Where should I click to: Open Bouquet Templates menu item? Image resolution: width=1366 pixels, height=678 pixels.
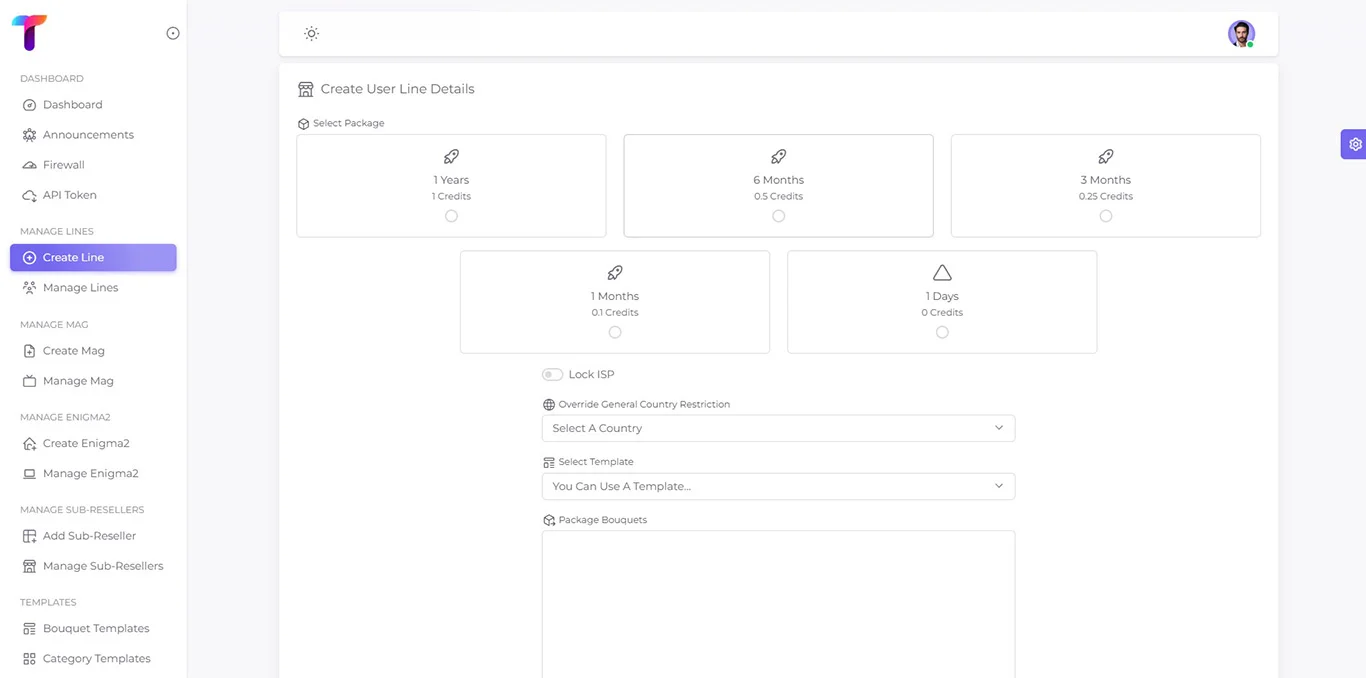coord(95,629)
